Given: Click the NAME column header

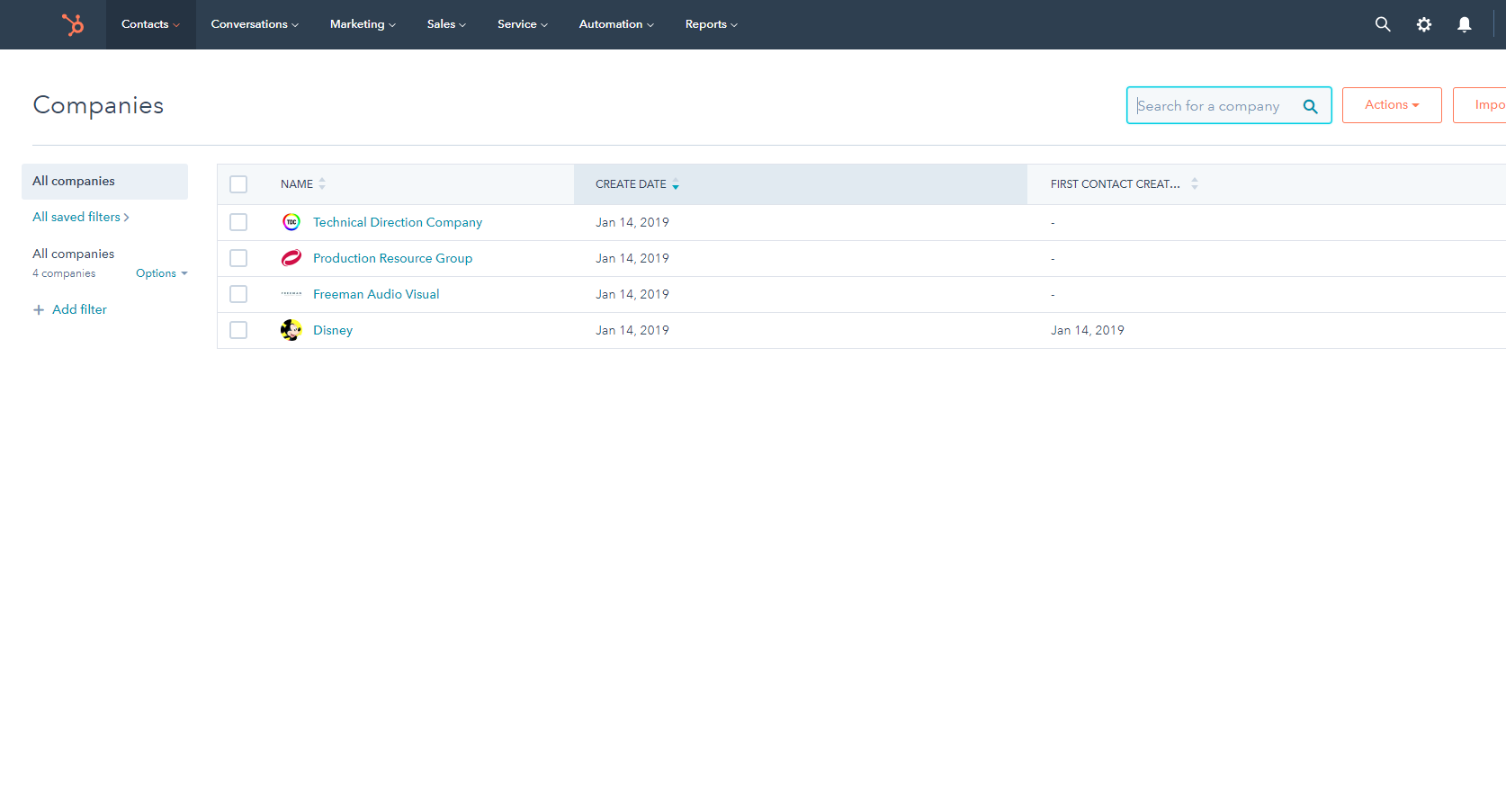Looking at the screenshot, I should click(x=297, y=183).
